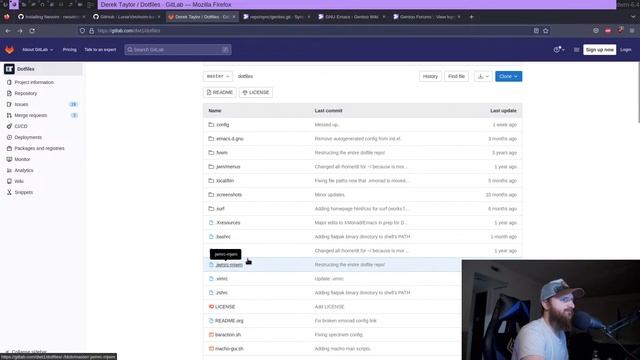Click the Login link
Image resolution: width=640 pixels, height=360 pixels.
pos(626,50)
